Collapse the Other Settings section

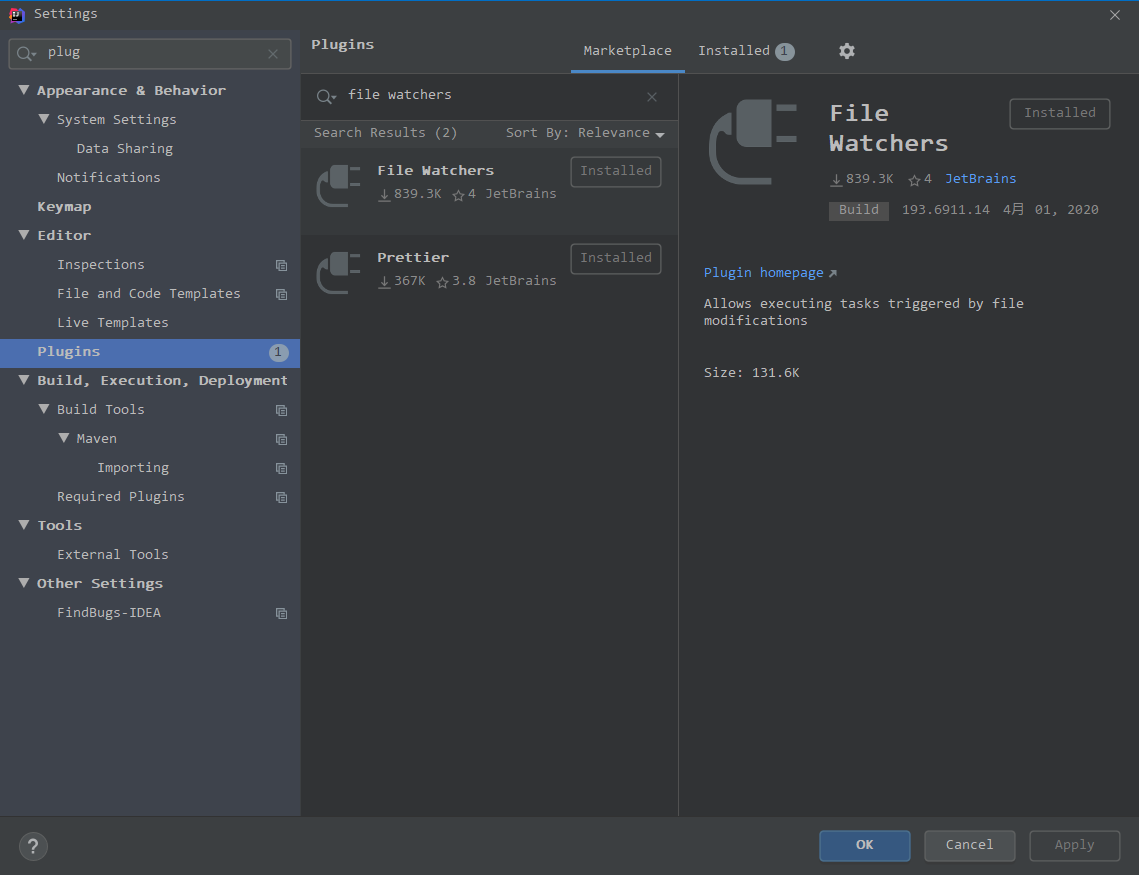point(24,583)
